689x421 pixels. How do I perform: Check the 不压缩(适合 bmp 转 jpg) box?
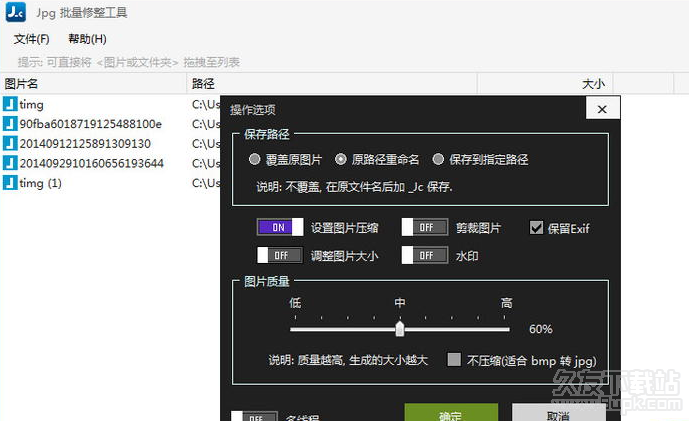pyautogui.click(x=454, y=359)
